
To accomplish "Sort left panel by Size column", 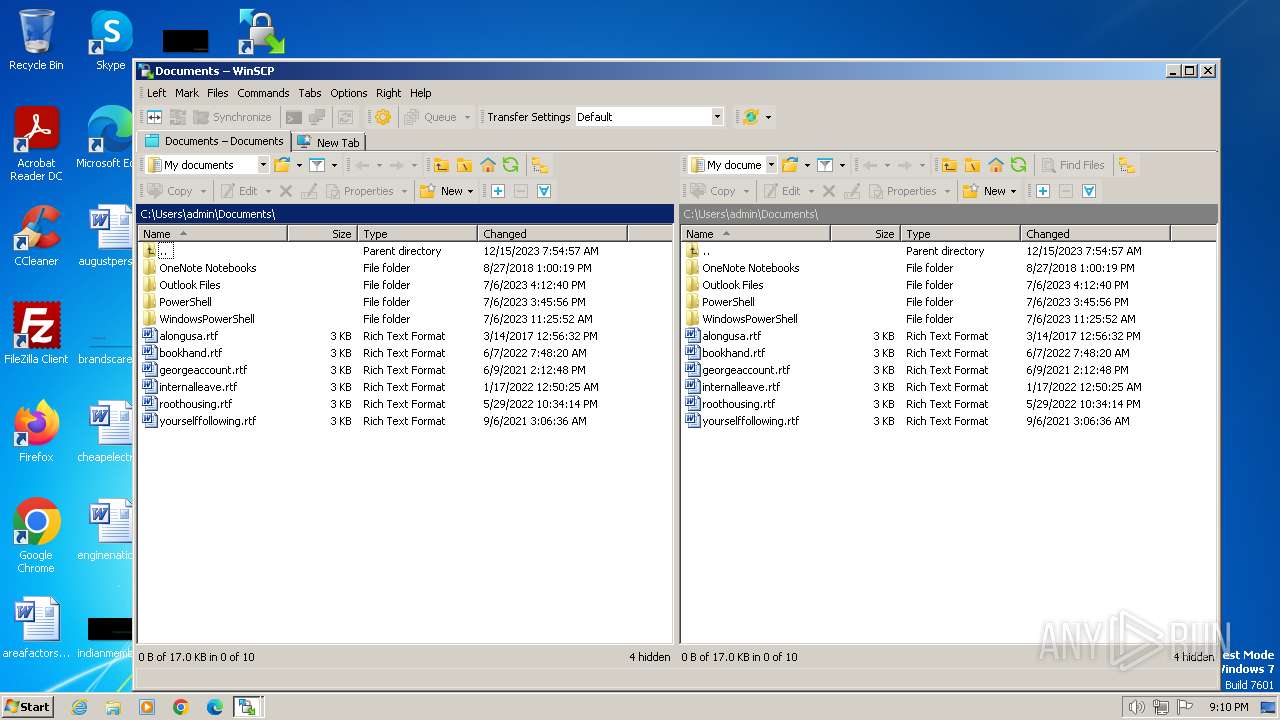I will 322,233.
